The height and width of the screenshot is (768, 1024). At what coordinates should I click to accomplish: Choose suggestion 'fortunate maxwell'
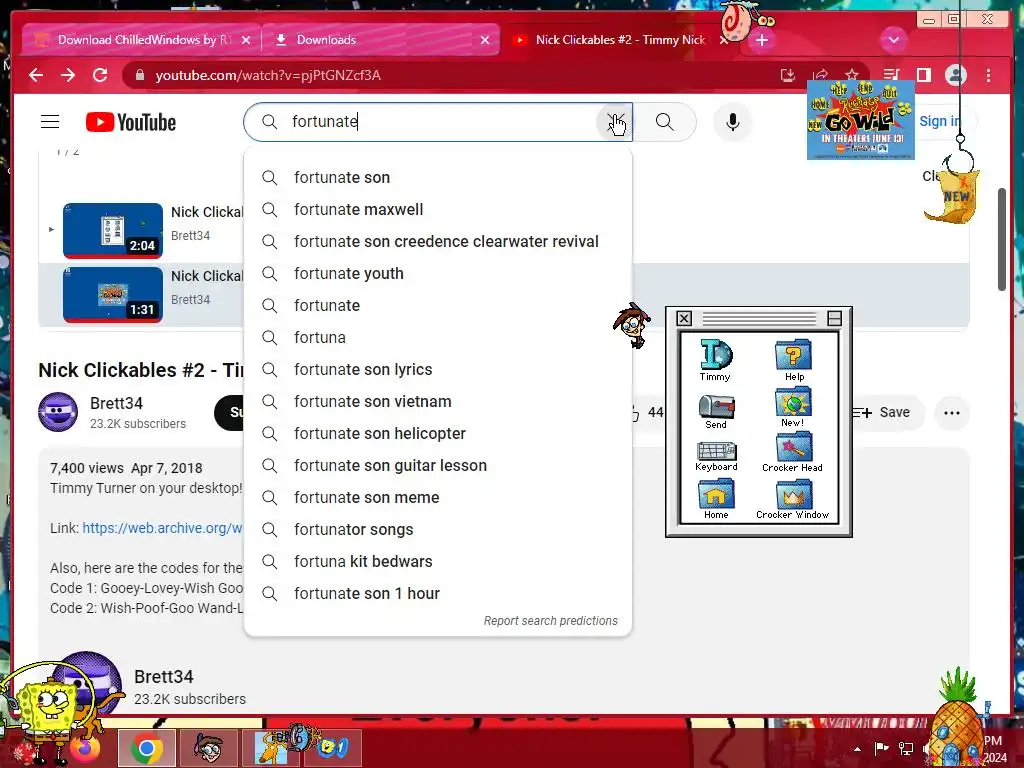click(x=438, y=210)
